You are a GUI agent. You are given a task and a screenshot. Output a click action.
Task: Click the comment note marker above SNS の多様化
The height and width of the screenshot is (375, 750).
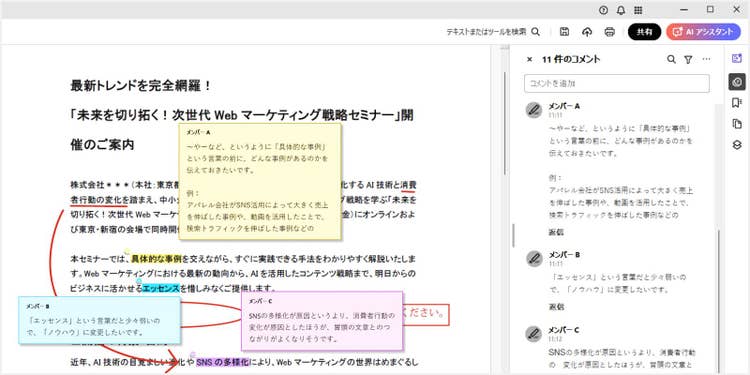pos(193,354)
